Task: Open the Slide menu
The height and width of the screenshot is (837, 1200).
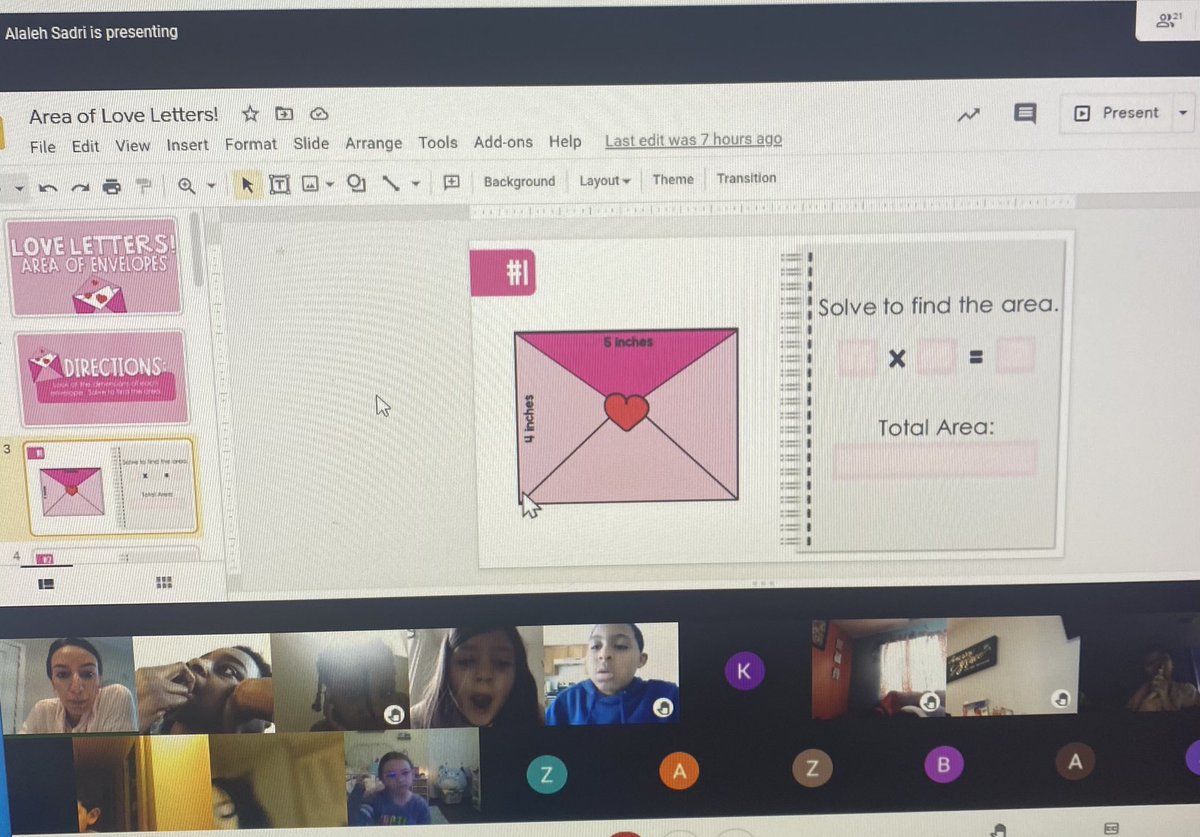Action: 311,143
